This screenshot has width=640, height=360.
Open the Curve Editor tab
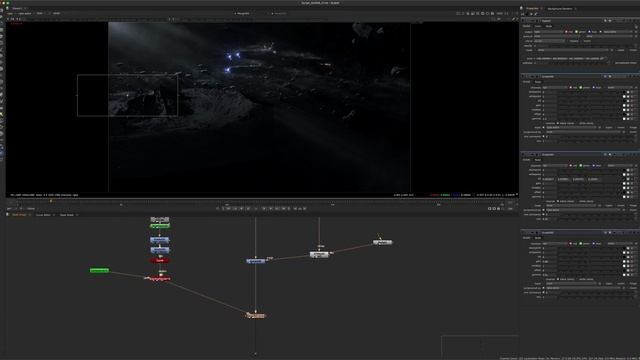pos(43,215)
